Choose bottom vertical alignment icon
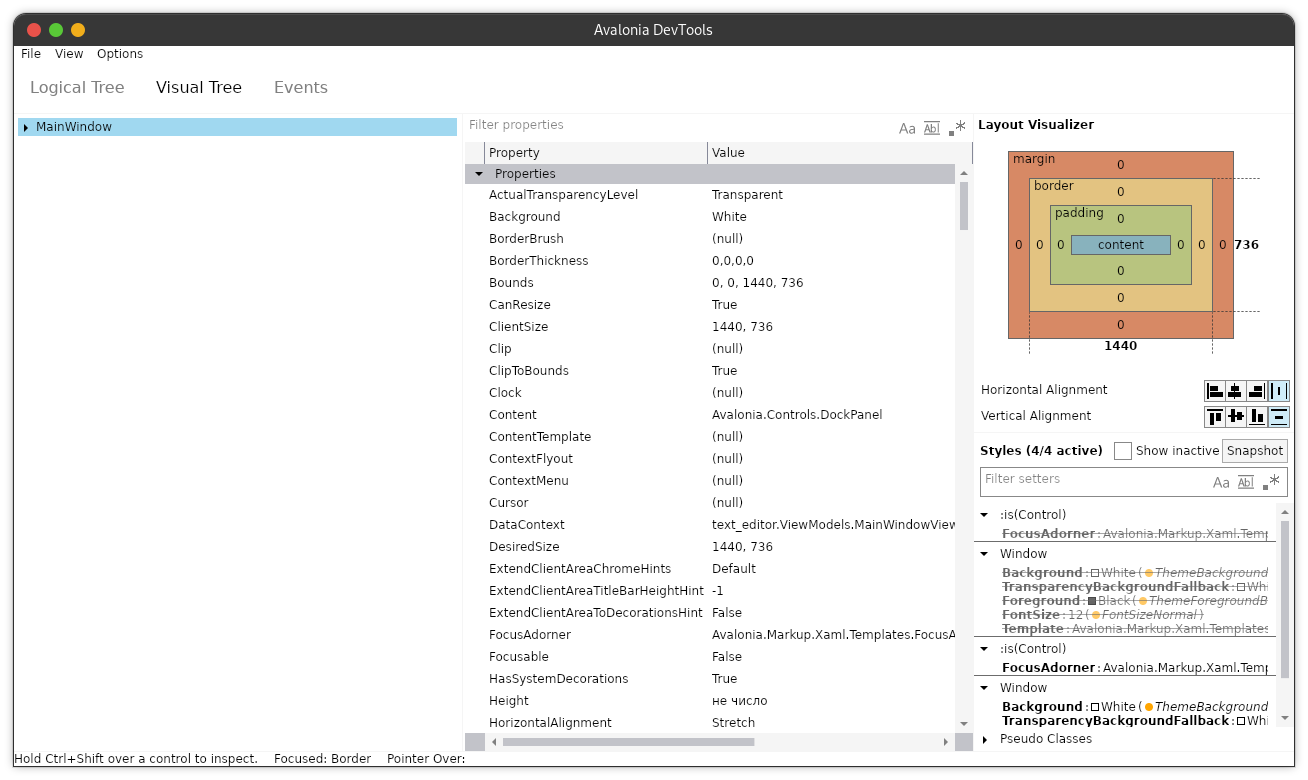Screen dimensions: 1308x780 1258,416
